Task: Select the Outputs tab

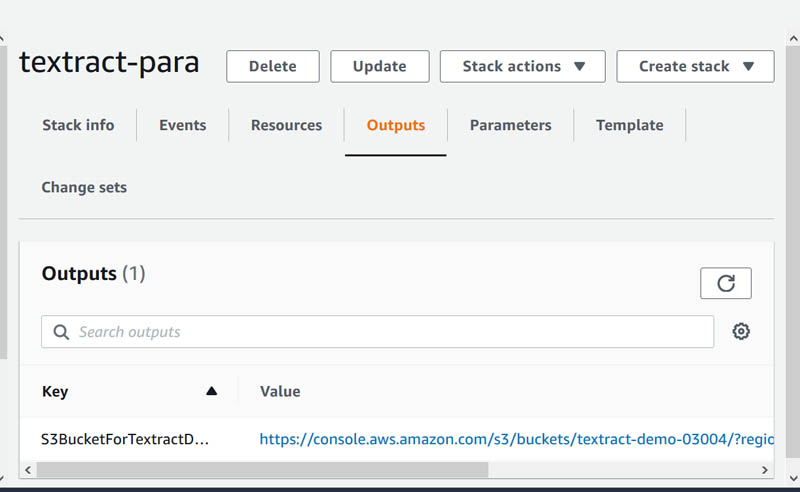Action: [x=395, y=125]
